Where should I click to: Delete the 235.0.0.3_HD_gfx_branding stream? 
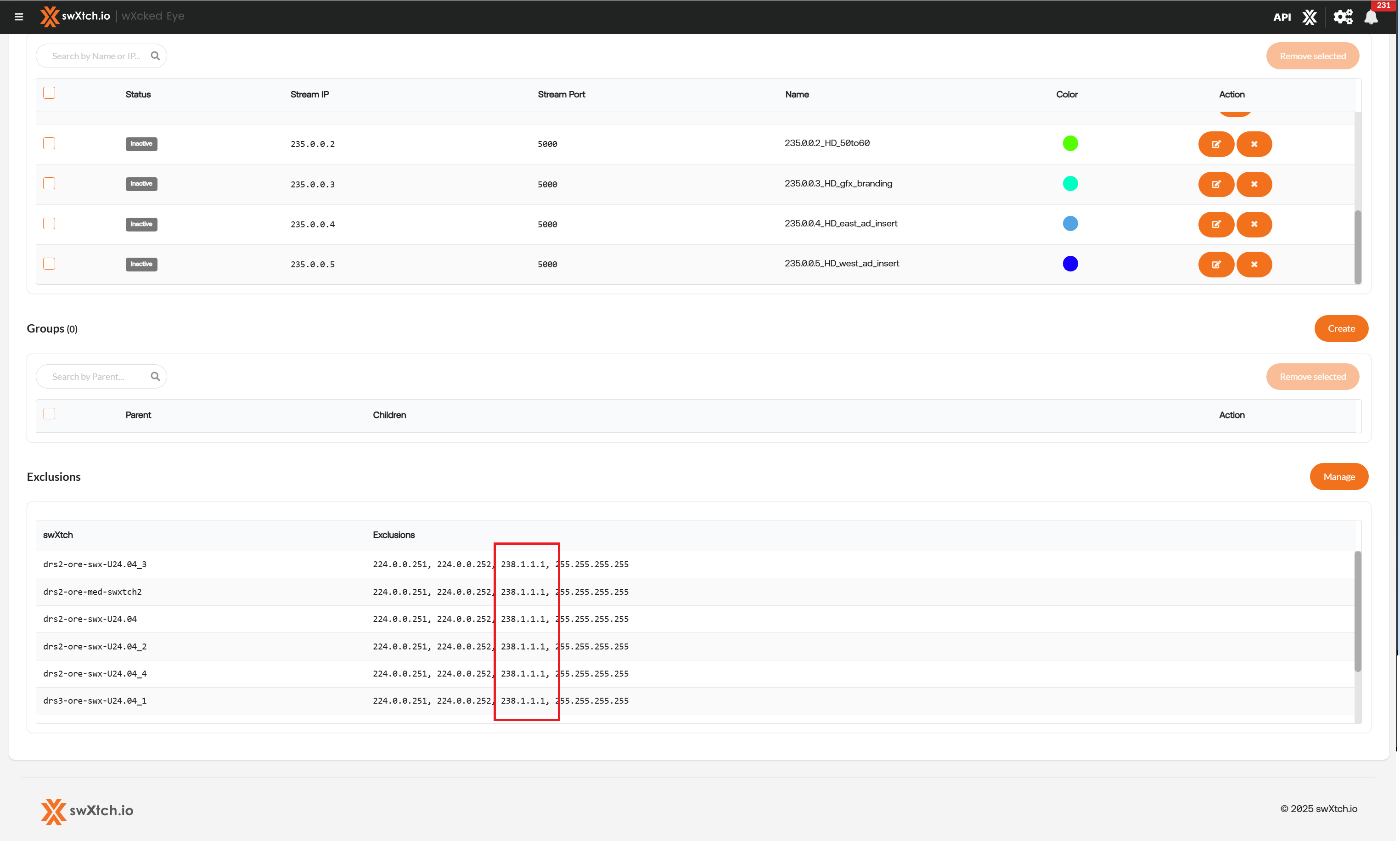coord(1254,184)
